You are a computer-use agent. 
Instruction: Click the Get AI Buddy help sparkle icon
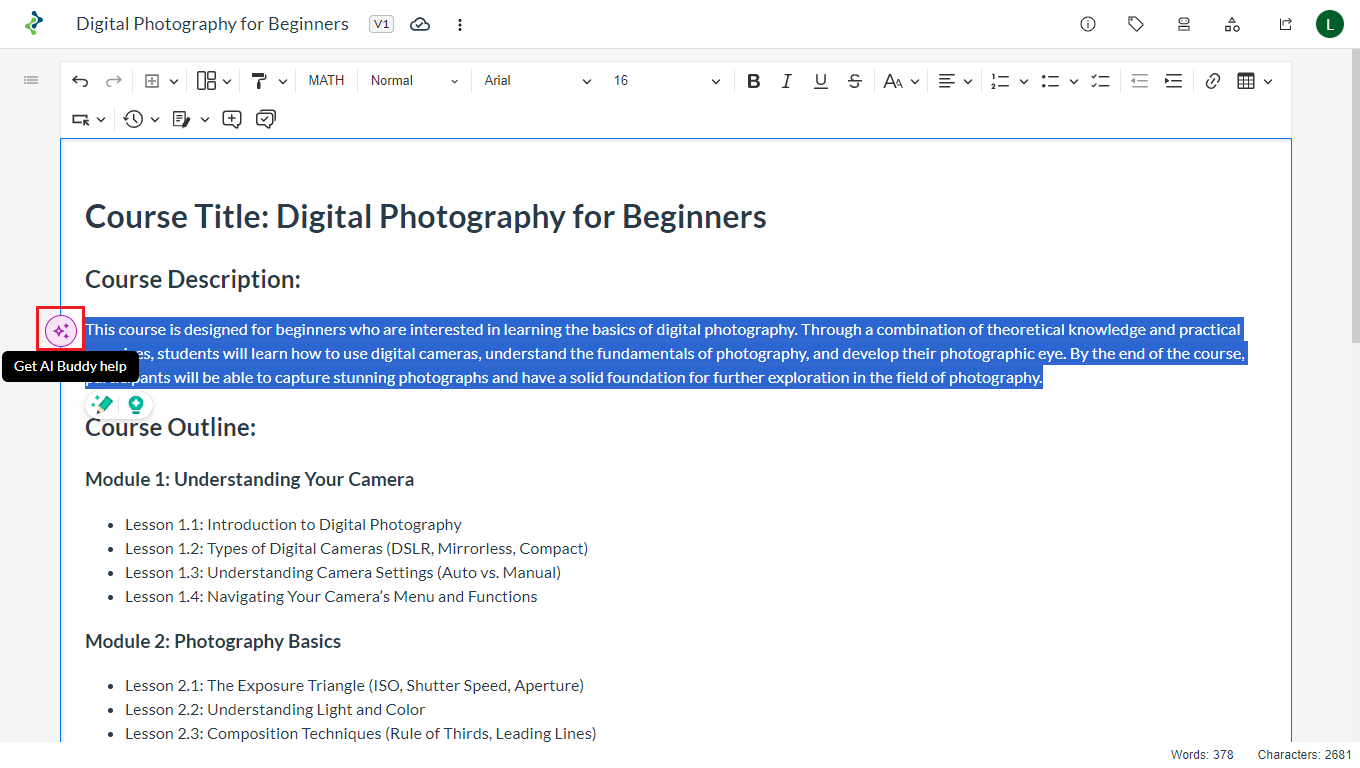click(61, 330)
